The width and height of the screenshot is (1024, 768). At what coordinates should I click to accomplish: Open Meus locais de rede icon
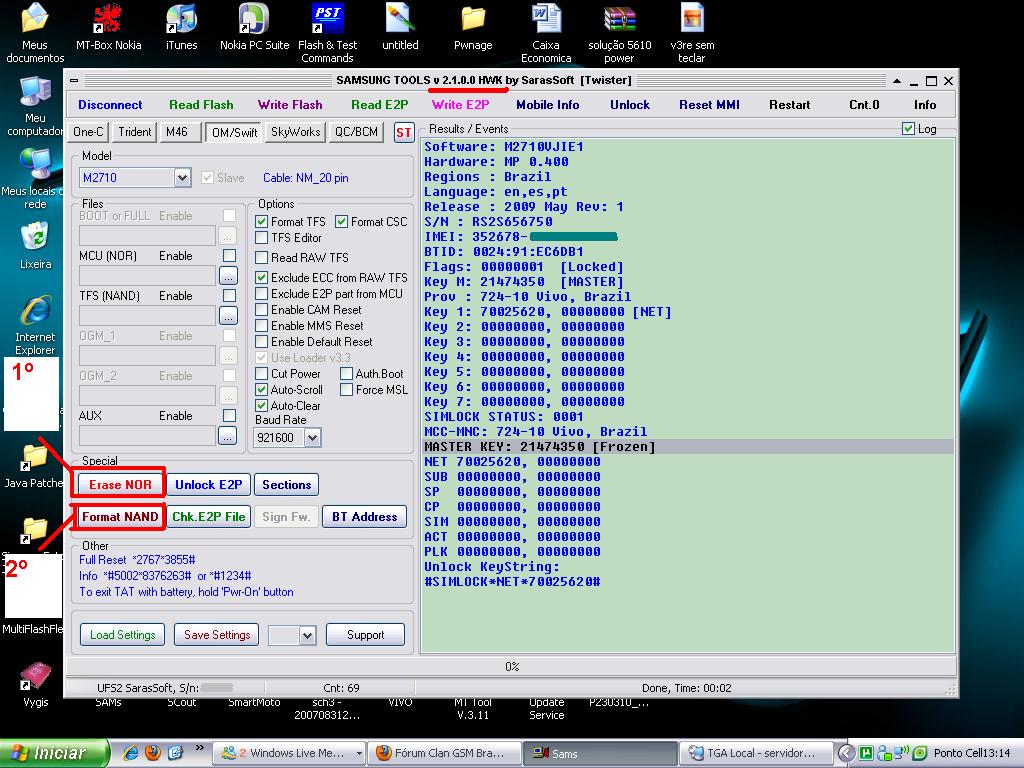pyautogui.click(x=35, y=178)
